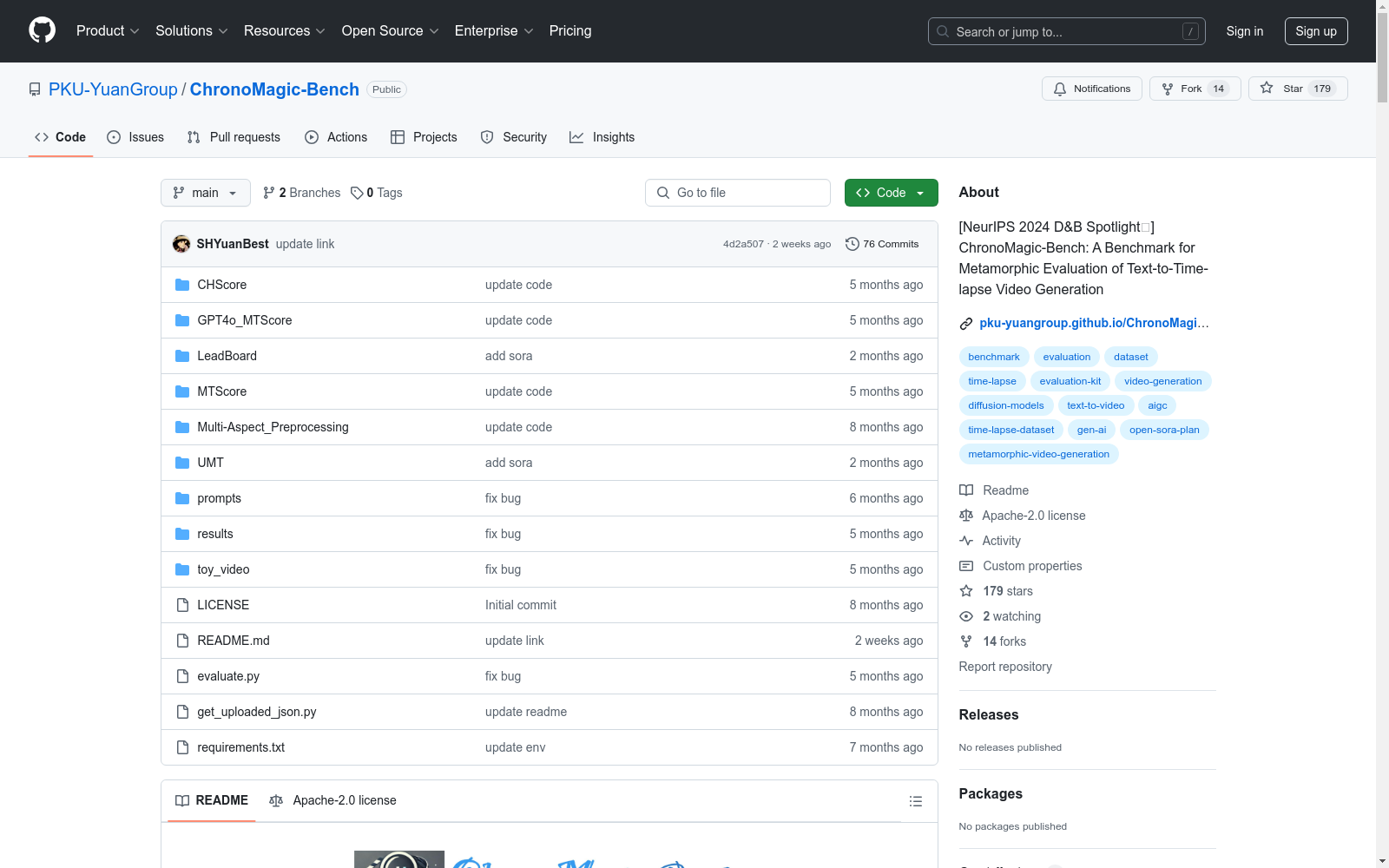Expand the Resources menu

coord(285,31)
